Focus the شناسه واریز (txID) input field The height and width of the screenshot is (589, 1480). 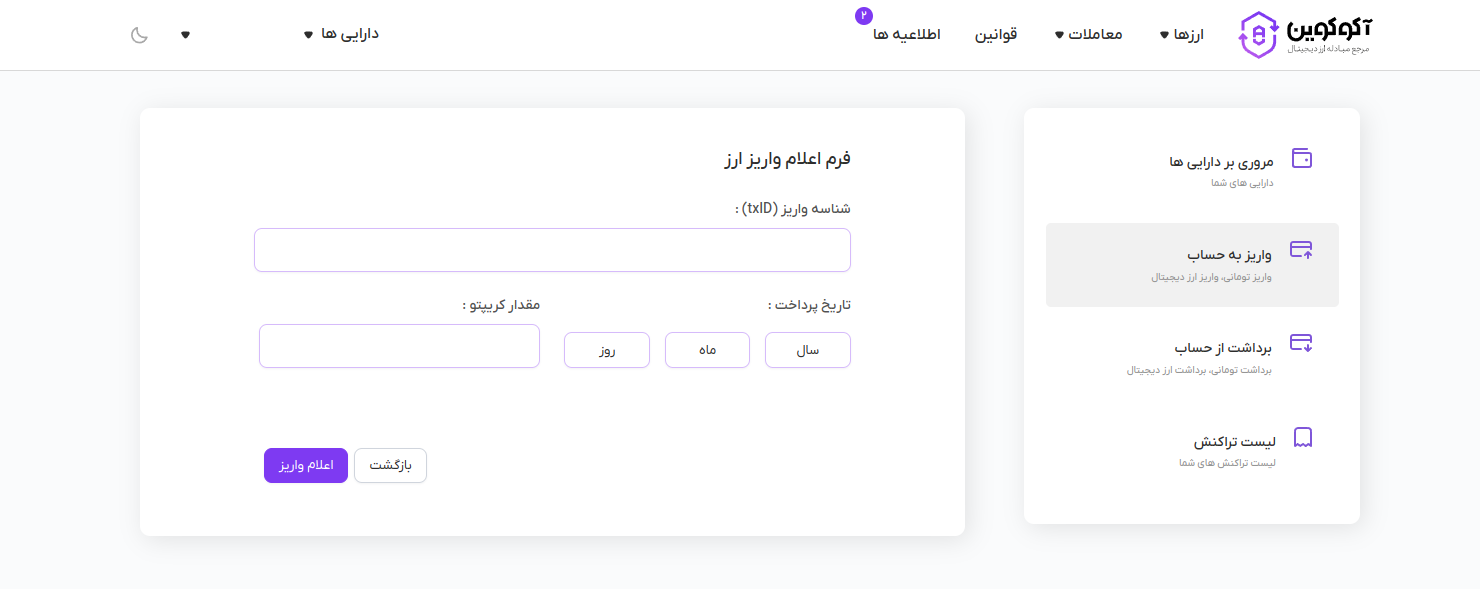pos(552,250)
